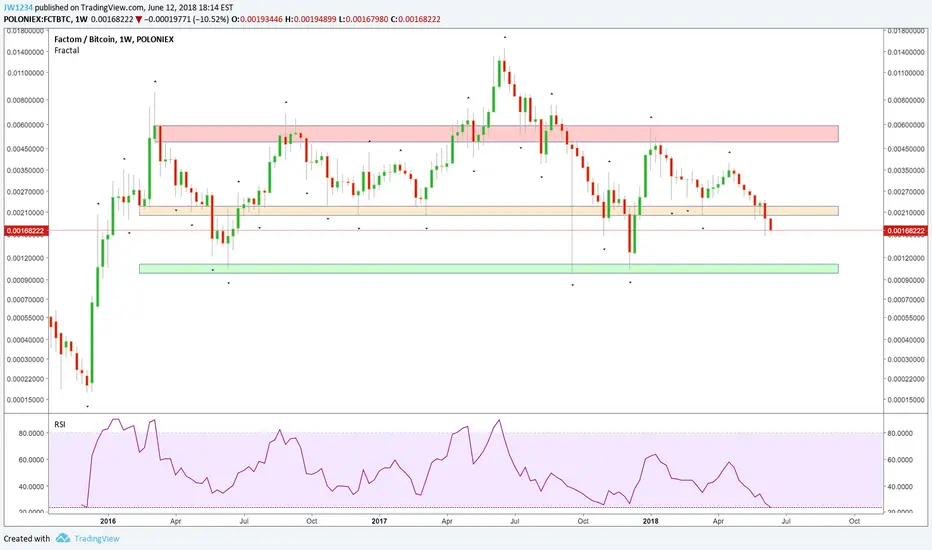932x550 pixels.
Task: Click the C:0.00168222 close value
Action: [415, 19]
